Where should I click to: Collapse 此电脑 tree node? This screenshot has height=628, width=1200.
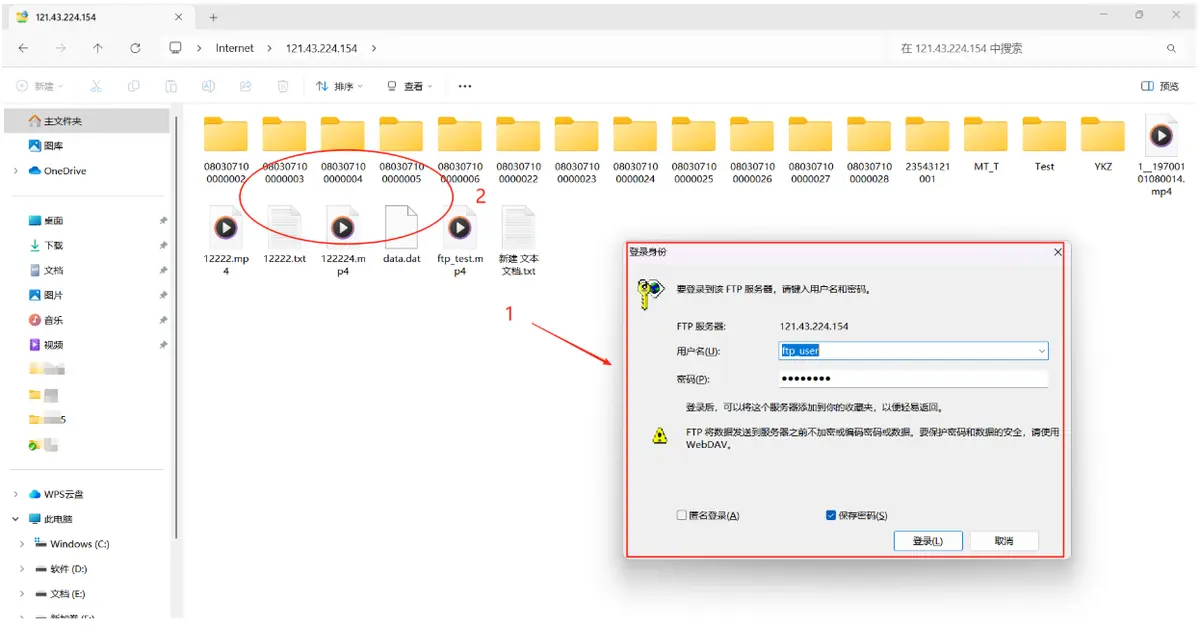[16, 519]
